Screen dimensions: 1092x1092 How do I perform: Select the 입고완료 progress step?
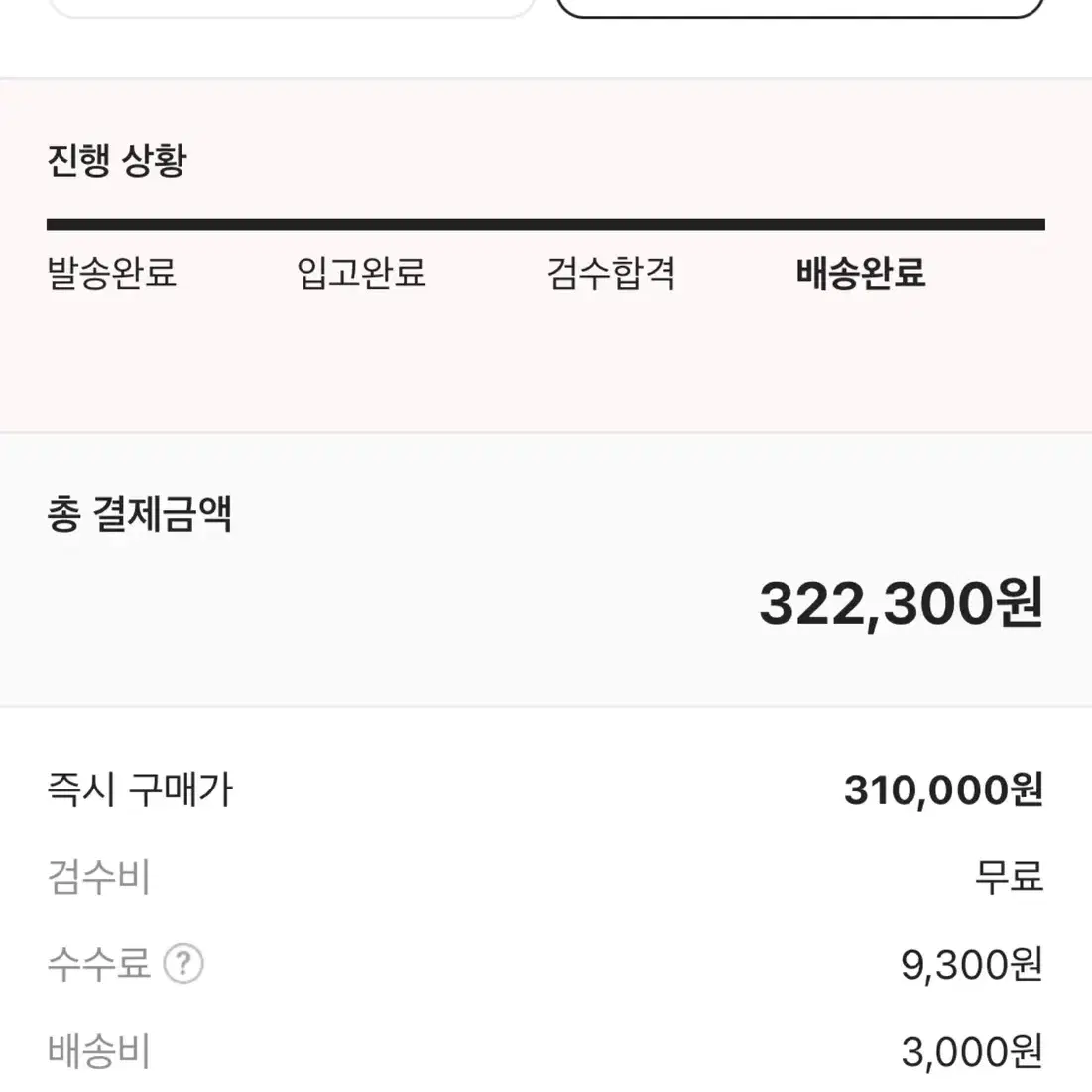click(361, 273)
